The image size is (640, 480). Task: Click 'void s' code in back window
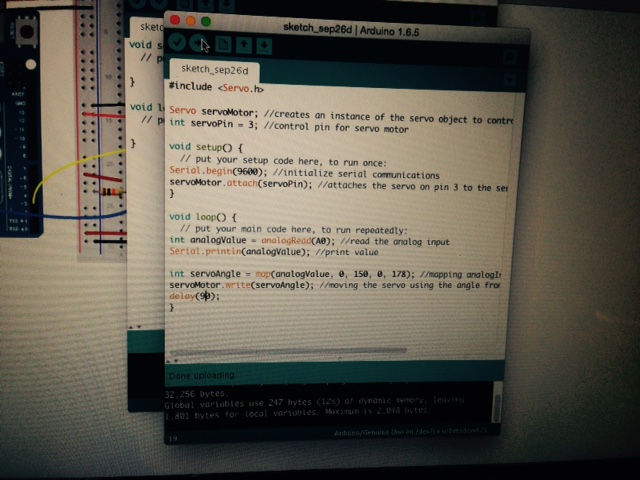[145, 45]
